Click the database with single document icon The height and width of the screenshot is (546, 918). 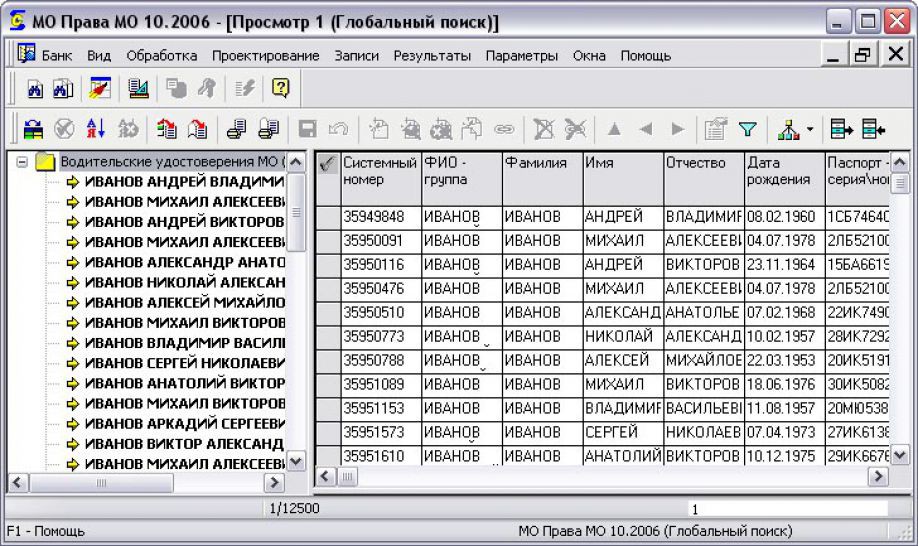[x=237, y=129]
